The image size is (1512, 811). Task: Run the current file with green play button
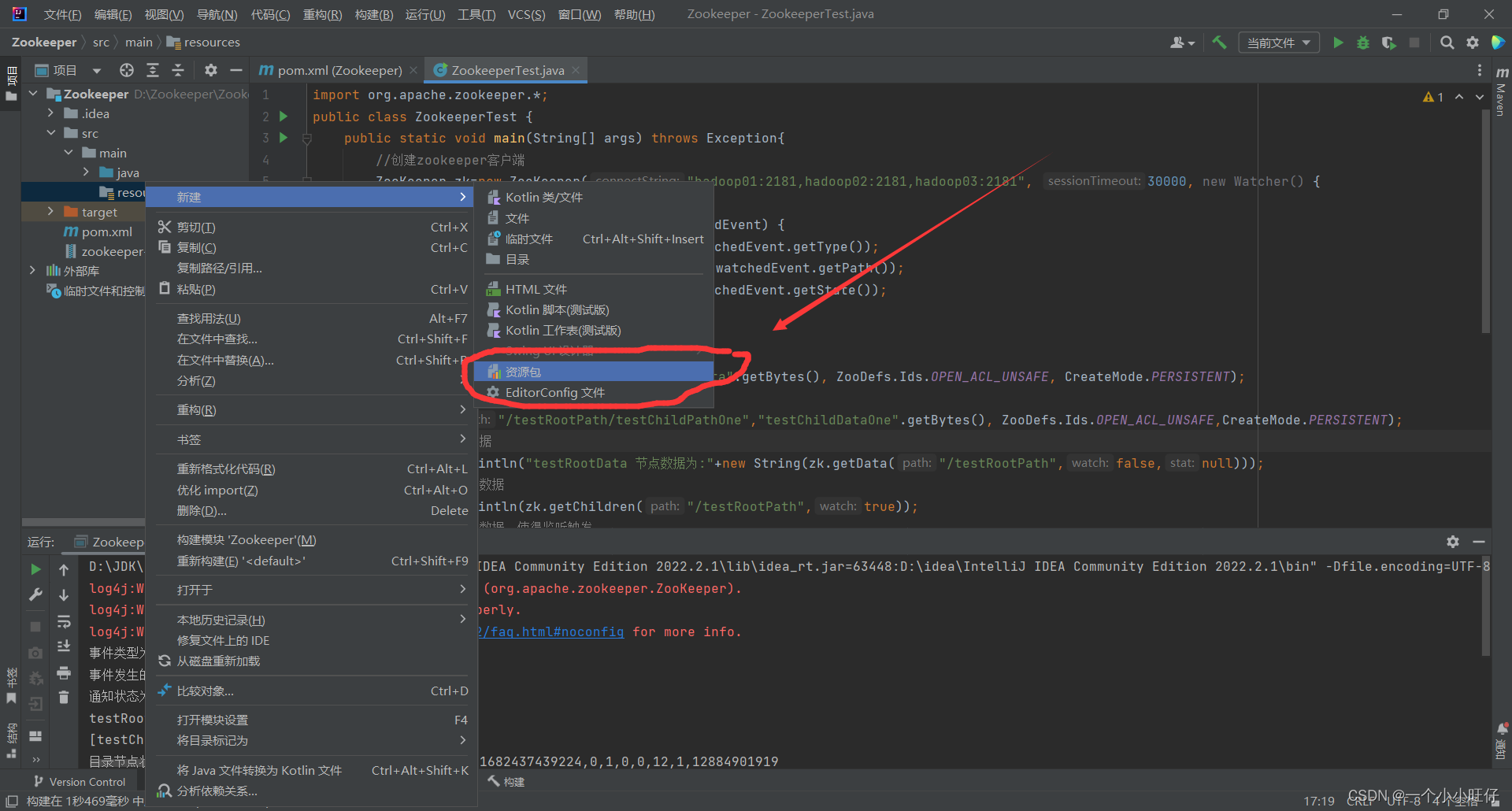[1338, 43]
